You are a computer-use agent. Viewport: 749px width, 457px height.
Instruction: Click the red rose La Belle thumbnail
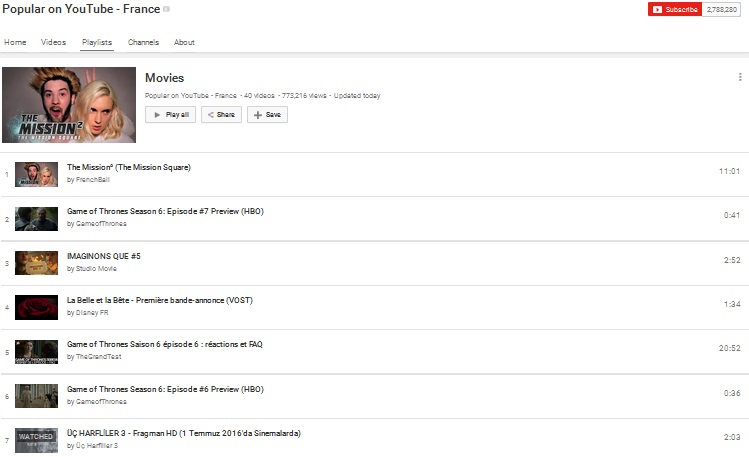(36, 308)
